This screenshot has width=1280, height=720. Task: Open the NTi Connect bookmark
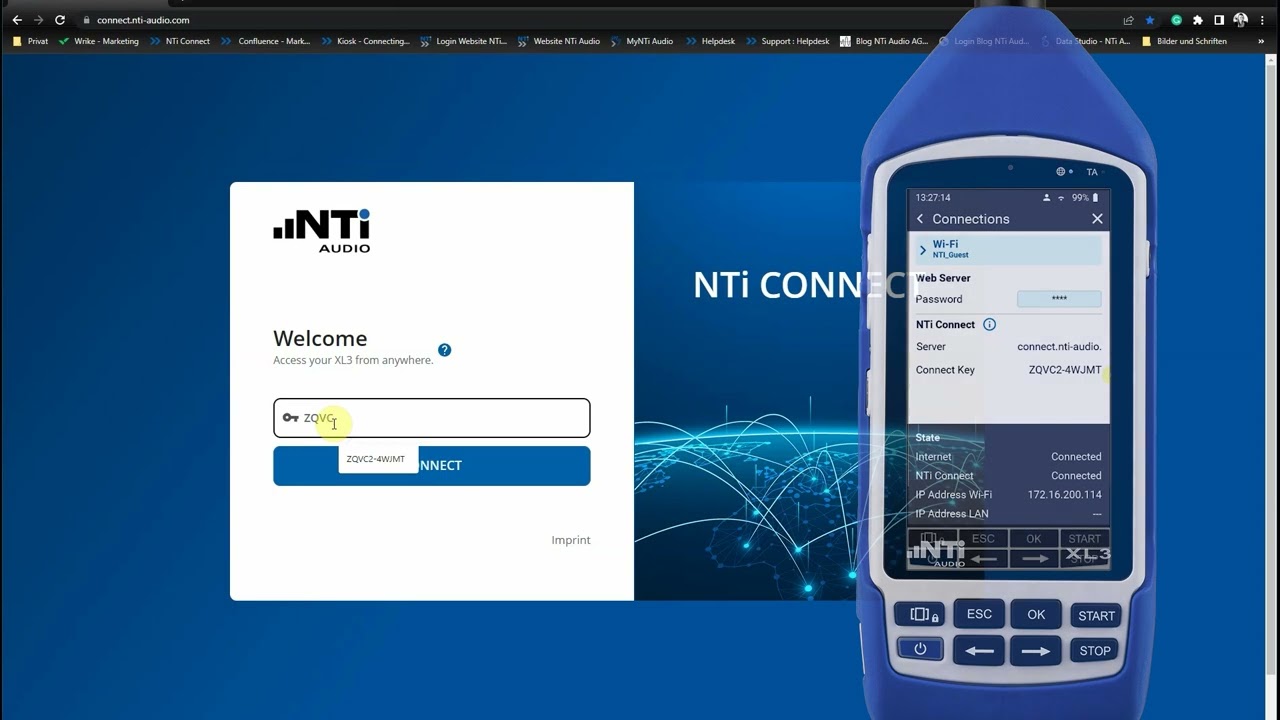180,41
